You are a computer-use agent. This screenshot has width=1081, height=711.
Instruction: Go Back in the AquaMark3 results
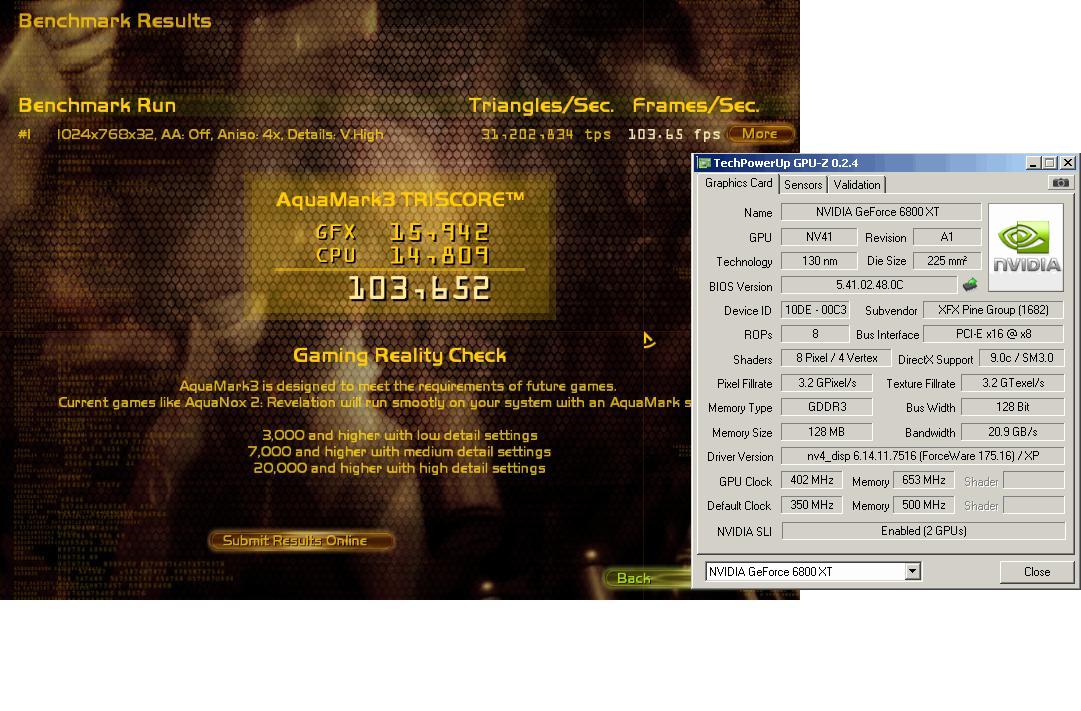coord(647,578)
